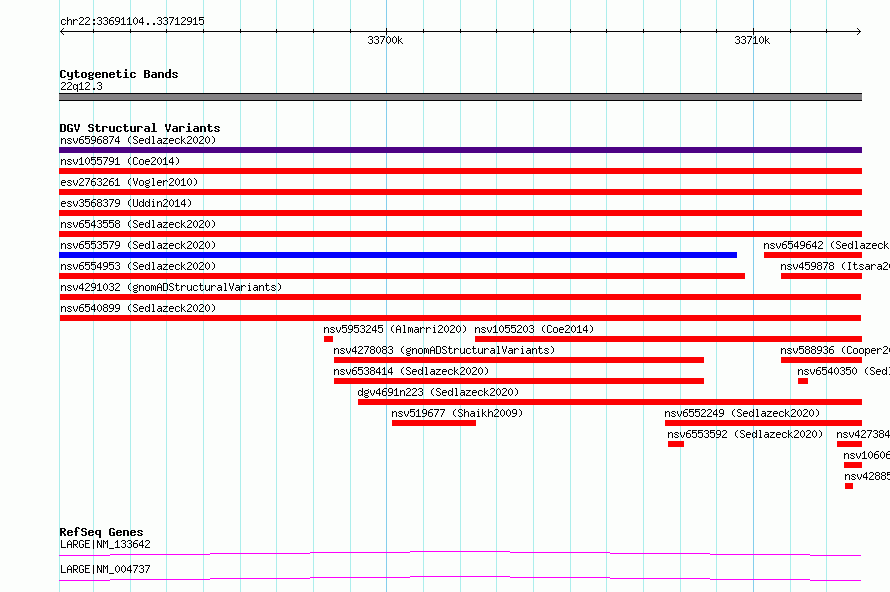The height and width of the screenshot is (592, 890).
Task: Open the LARGE|NM_004737 gene label
Action: click(x=105, y=569)
